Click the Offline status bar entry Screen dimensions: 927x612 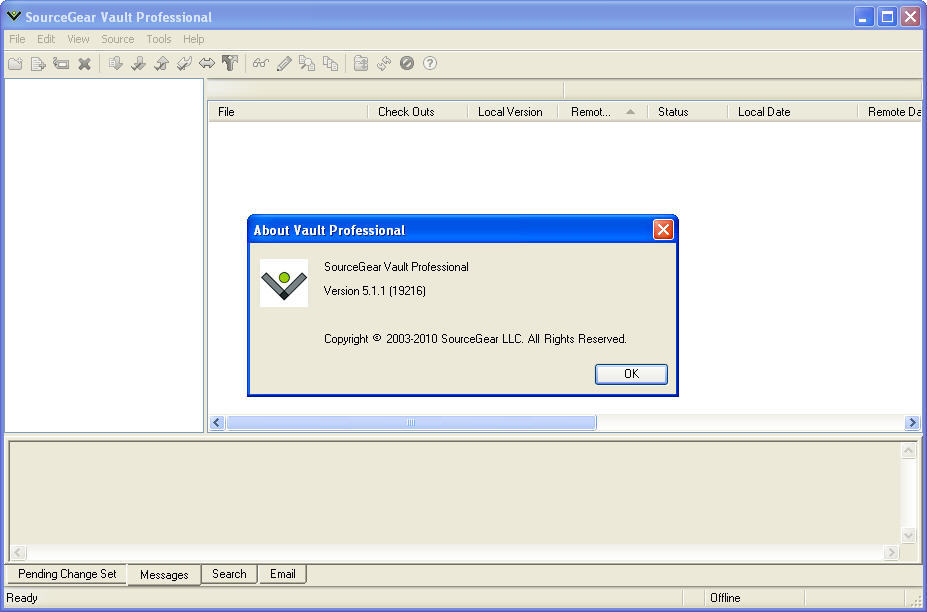[x=725, y=598]
